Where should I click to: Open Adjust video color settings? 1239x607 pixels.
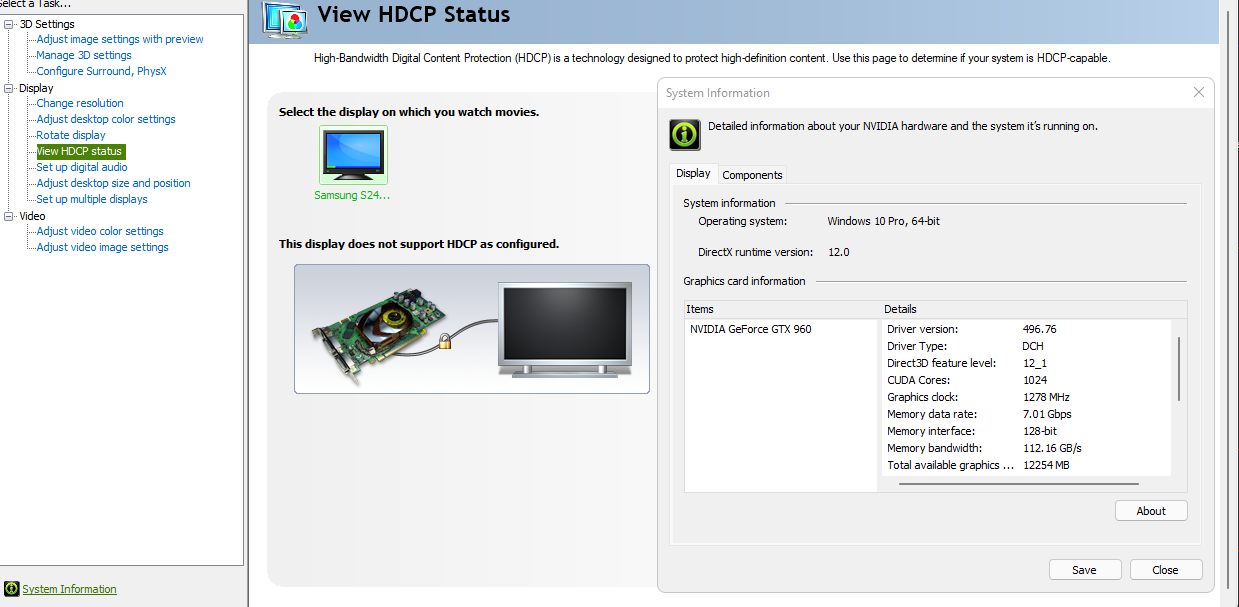click(x=100, y=231)
